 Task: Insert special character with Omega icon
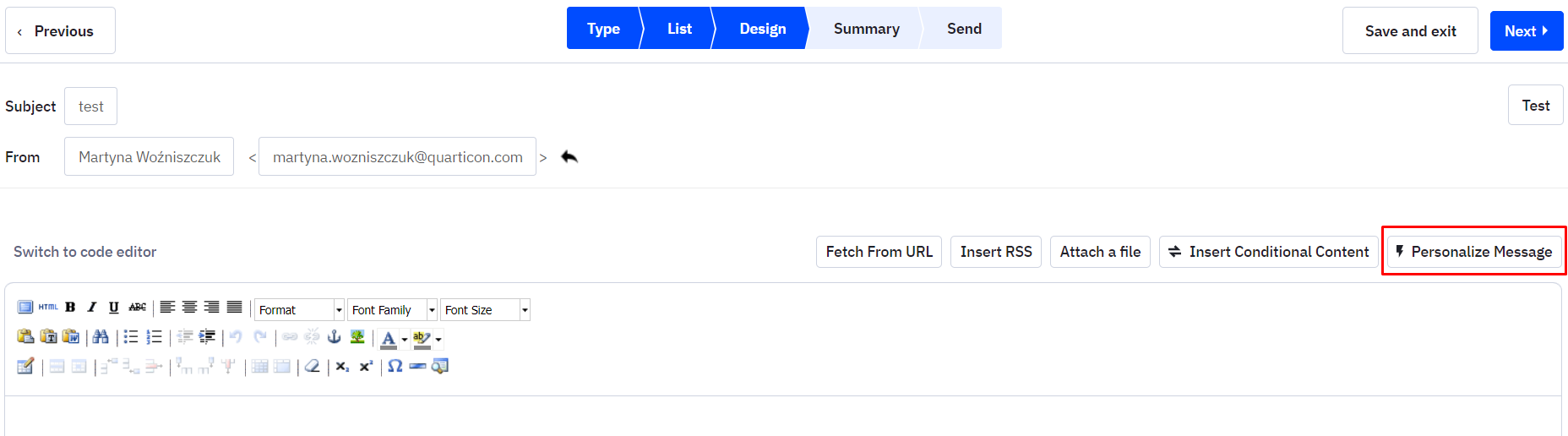click(395, 366)
